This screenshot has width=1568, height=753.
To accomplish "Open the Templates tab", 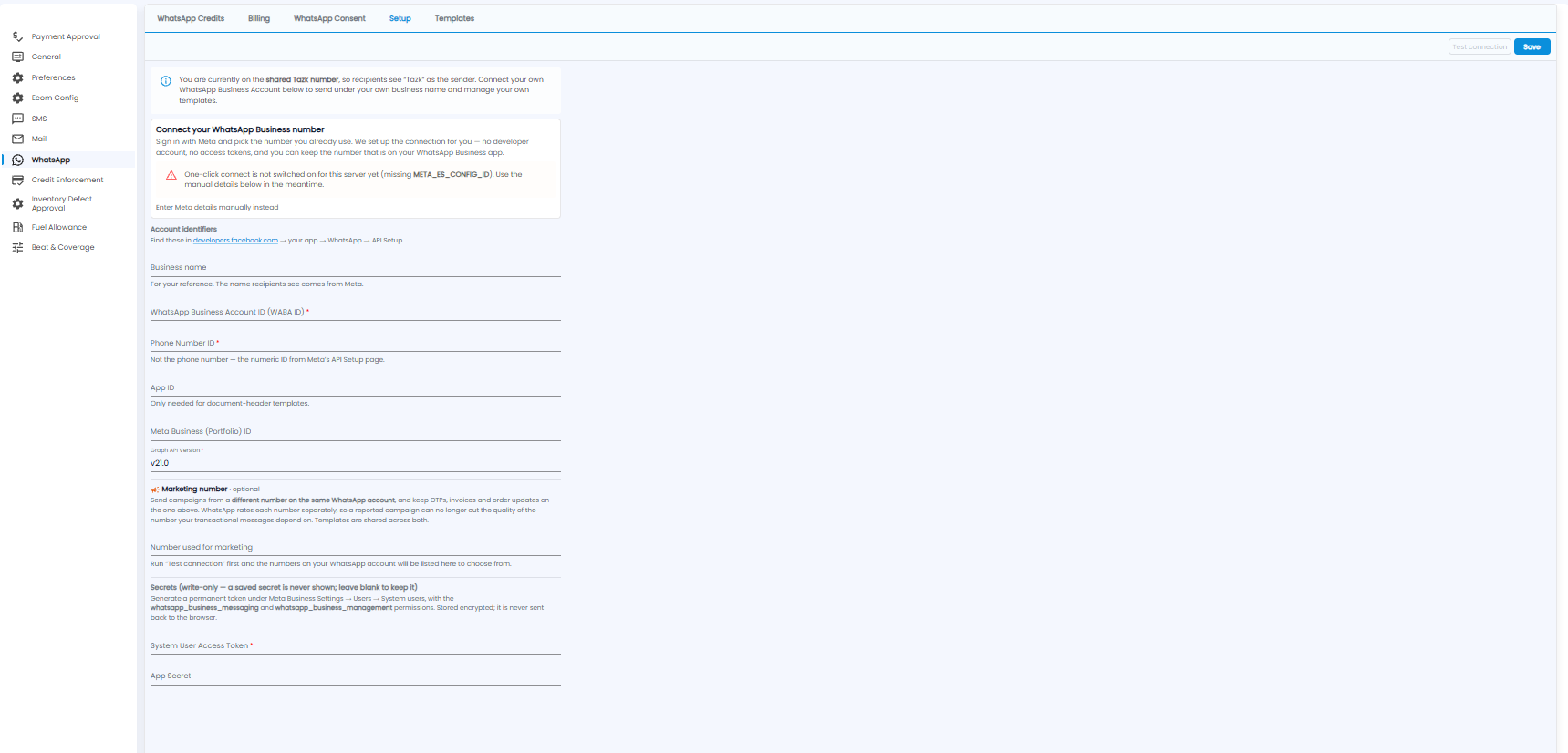I will click(x=454, y=18).
